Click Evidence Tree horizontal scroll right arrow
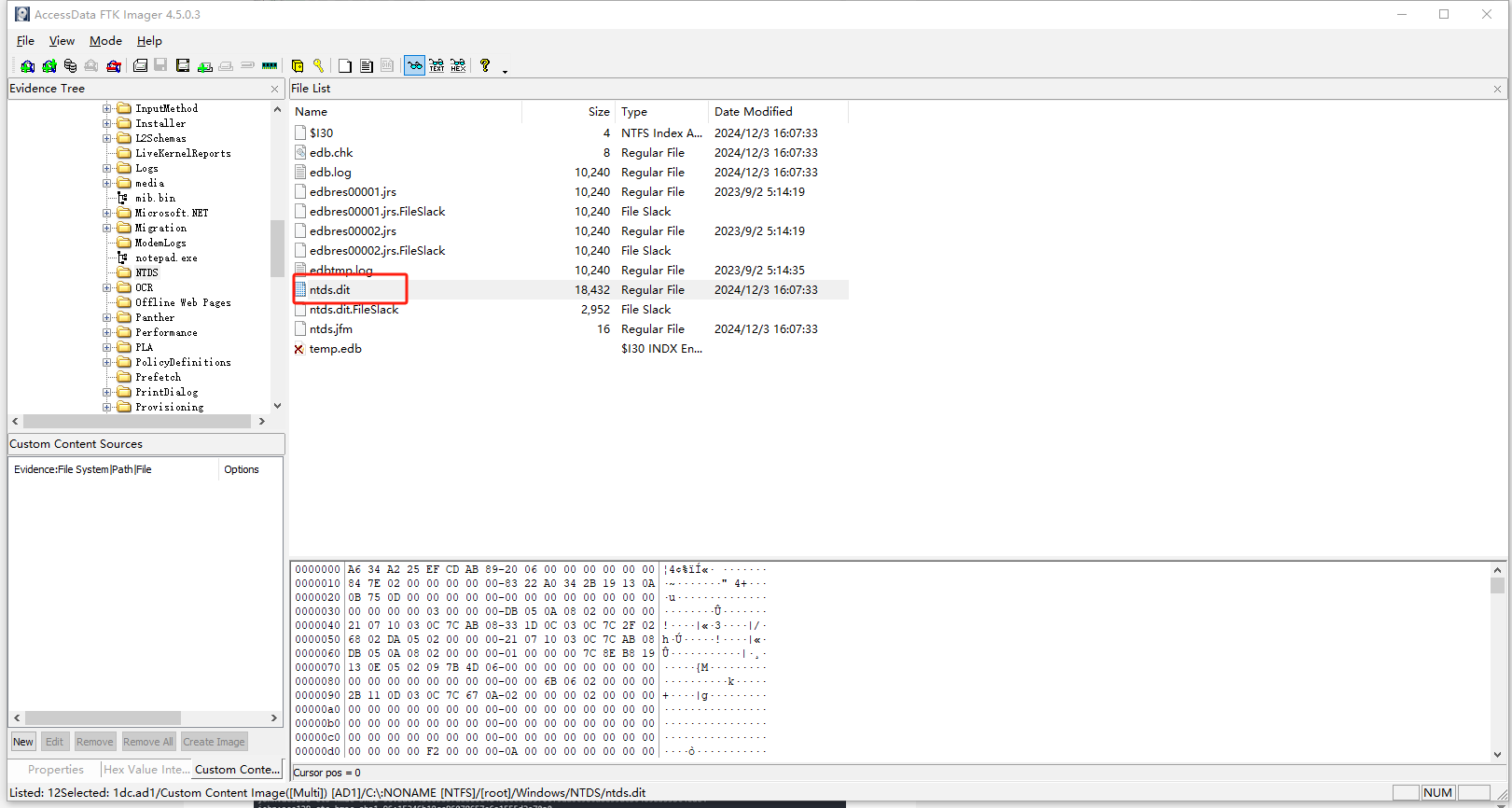 262,422
